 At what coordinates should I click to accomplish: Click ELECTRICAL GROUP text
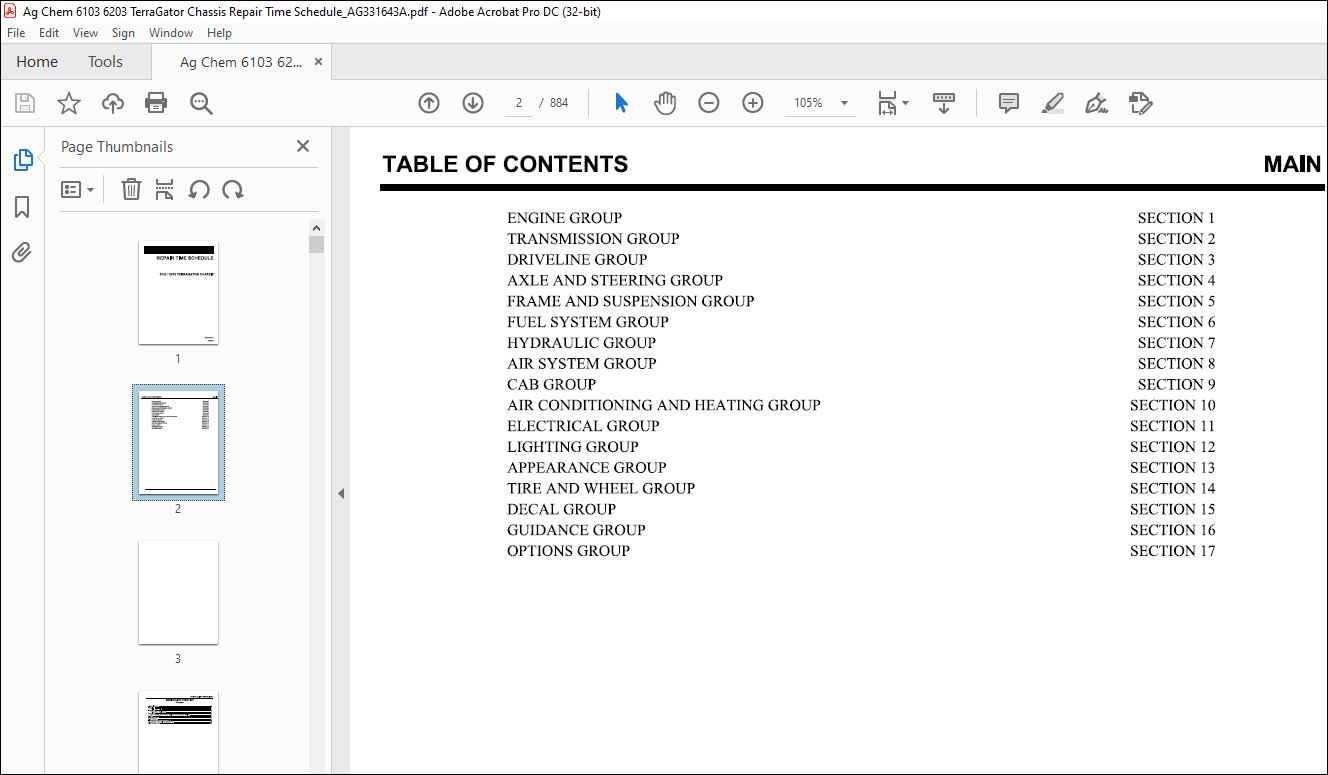coord(583,426)
